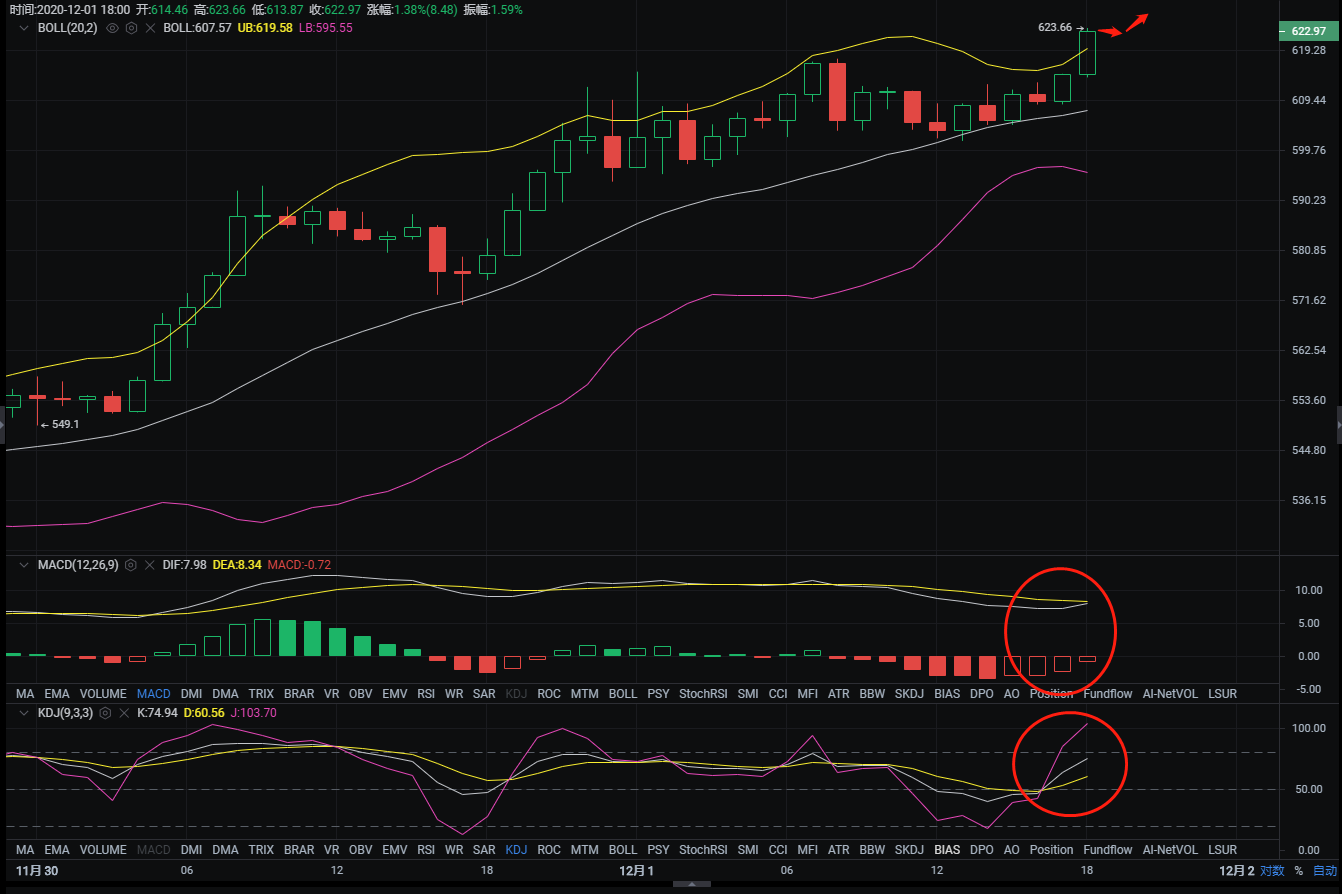Choose BOLL in row under MACD chart

(623, 693)
